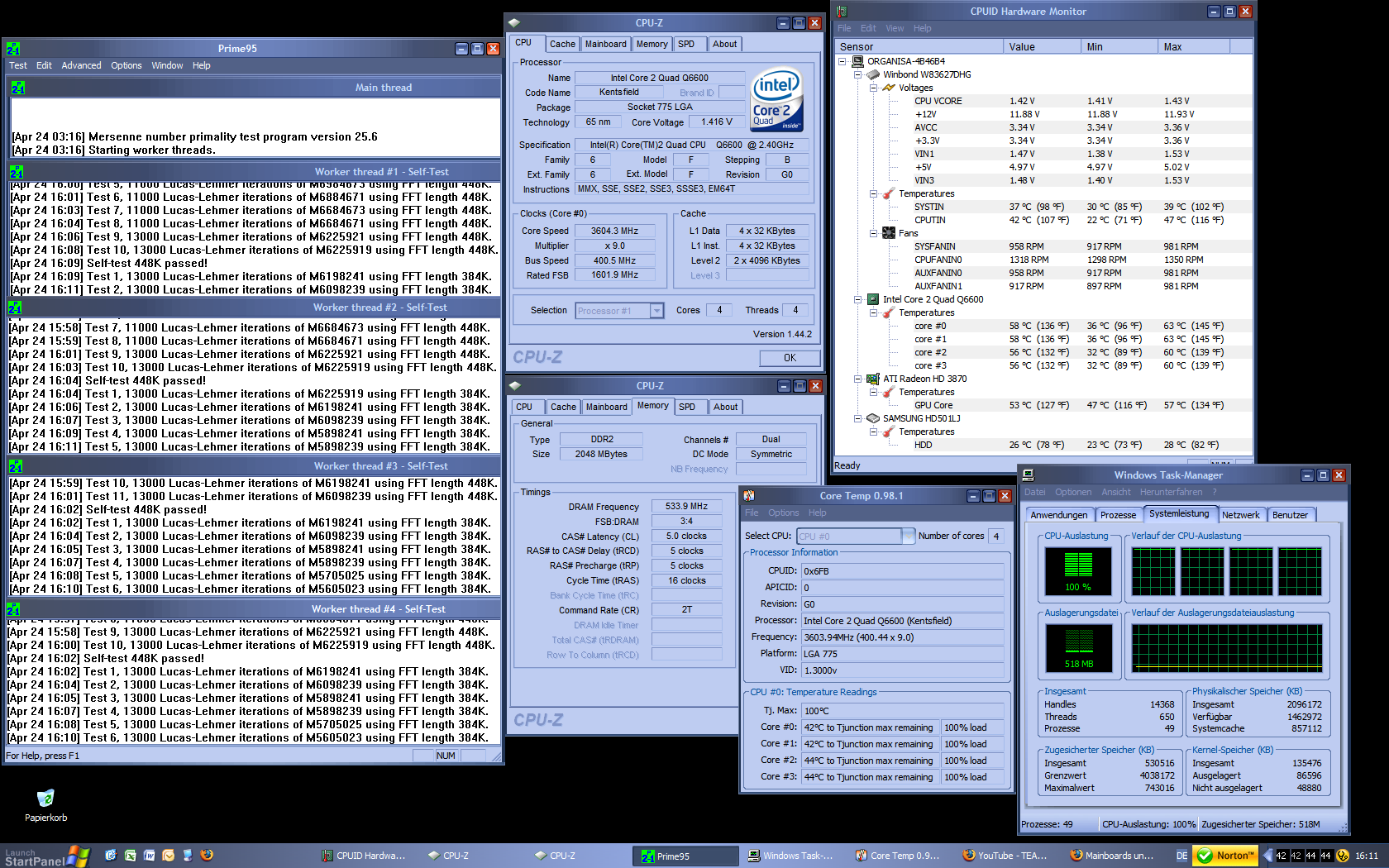Expand the hidden tray icons arrow
1389x868 pixels.
[1268, 856]
